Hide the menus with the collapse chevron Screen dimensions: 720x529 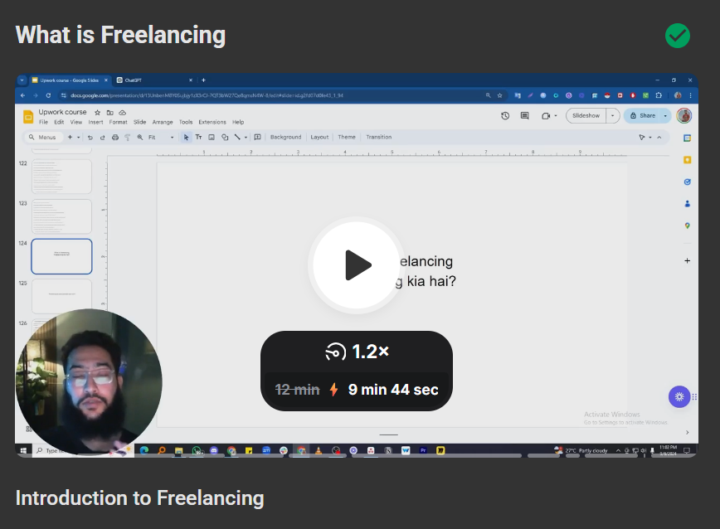point(659,137)
